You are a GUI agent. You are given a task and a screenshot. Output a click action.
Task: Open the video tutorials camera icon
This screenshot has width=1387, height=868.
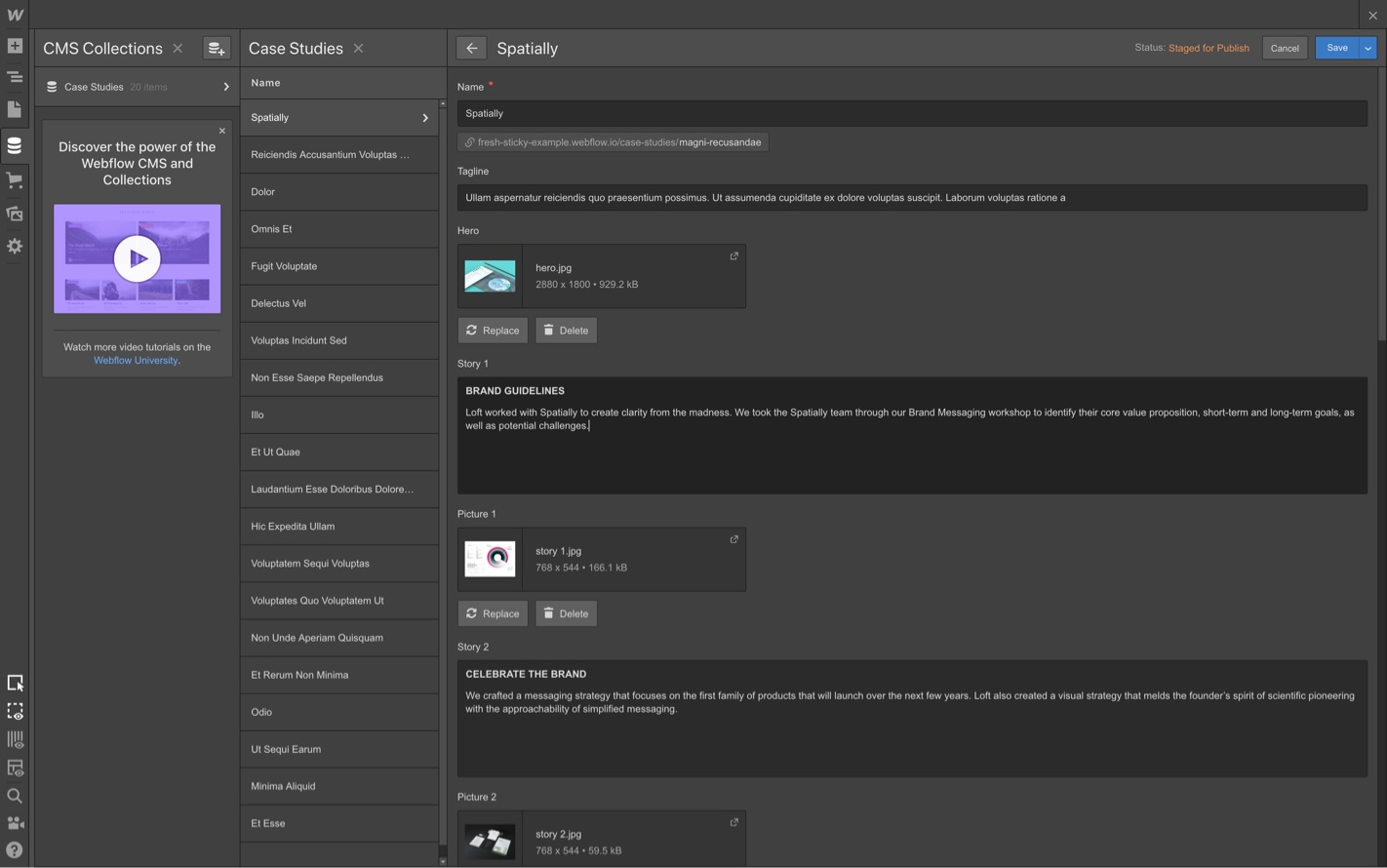coord(15,823)
